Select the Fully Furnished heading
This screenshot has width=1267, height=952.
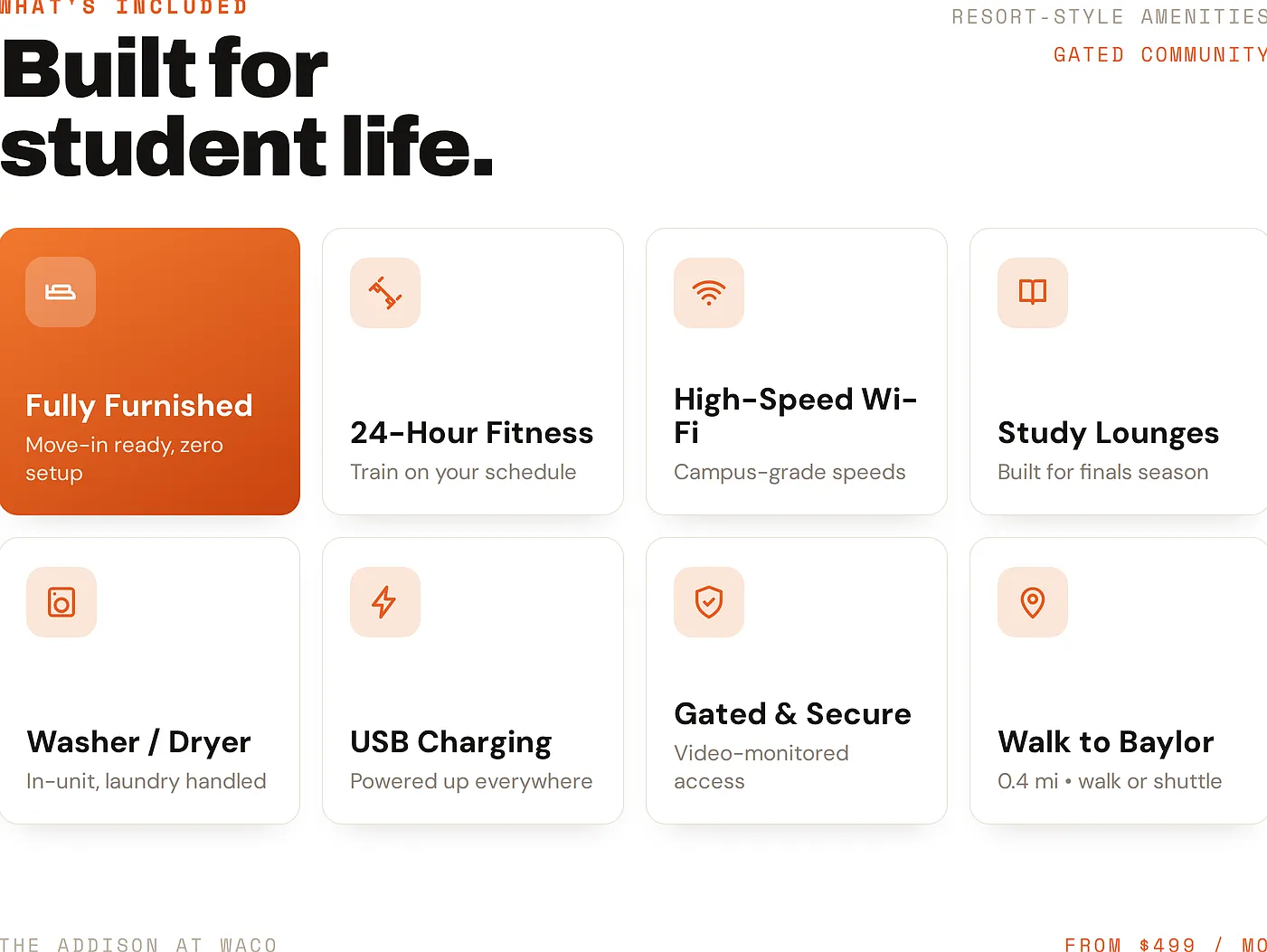click(x=139, y=406)
